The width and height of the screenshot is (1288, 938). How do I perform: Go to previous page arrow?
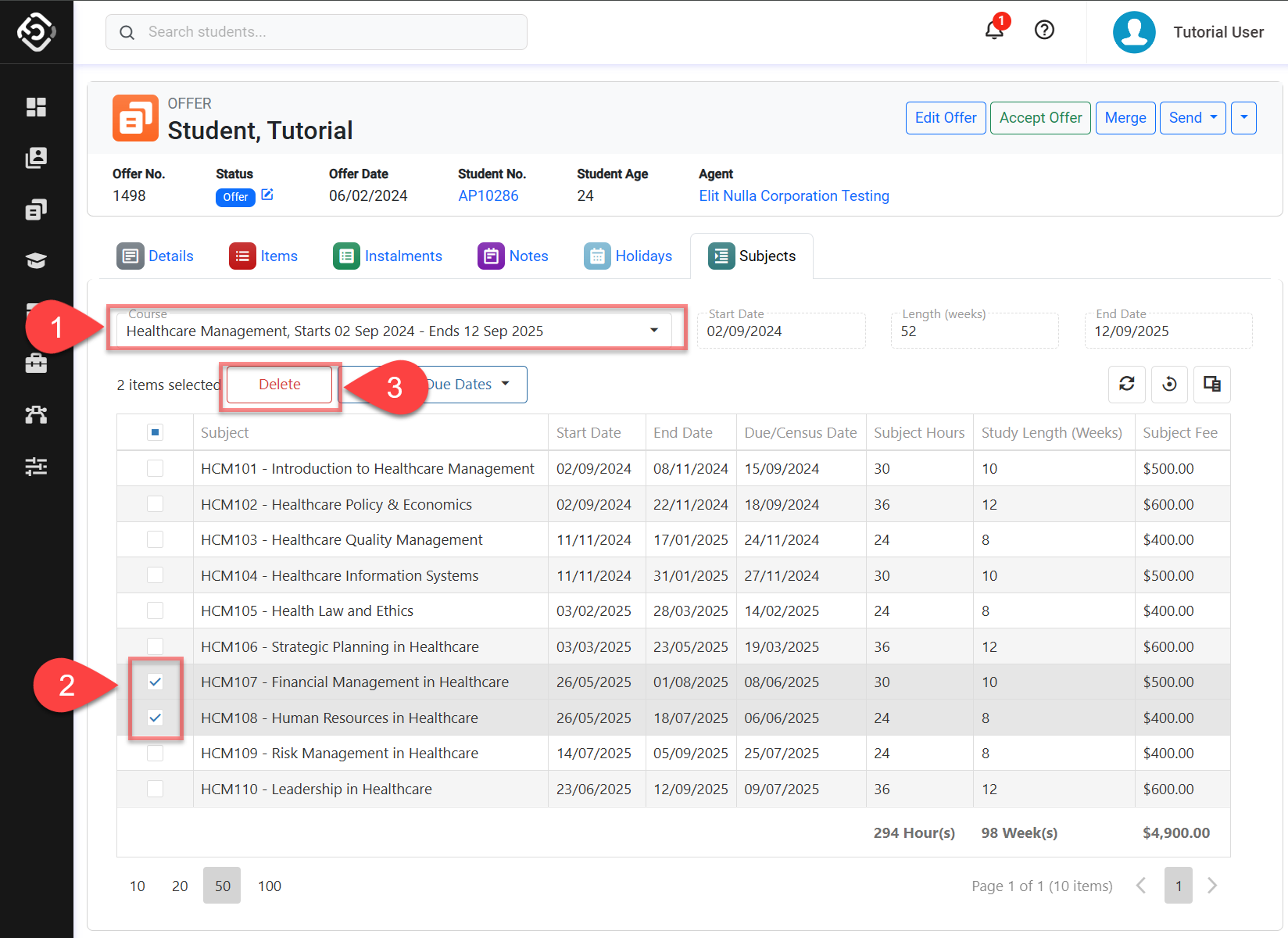tap(1142, 886)
